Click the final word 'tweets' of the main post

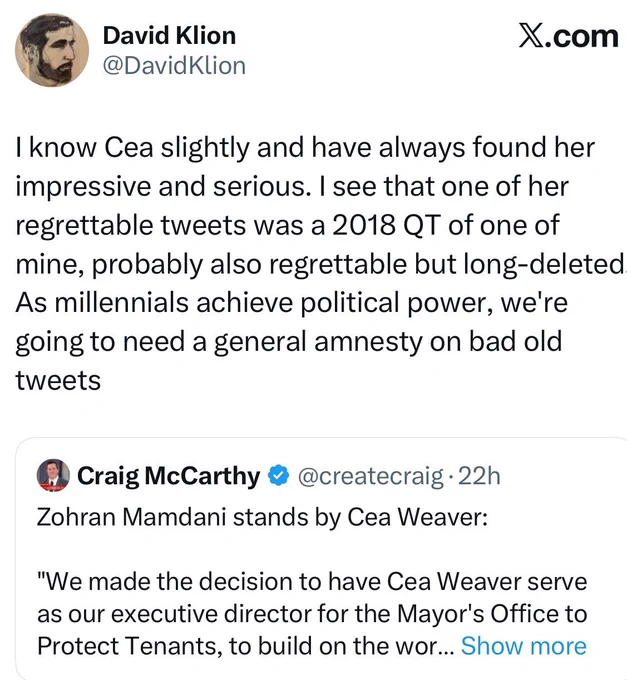click(58, 381)
